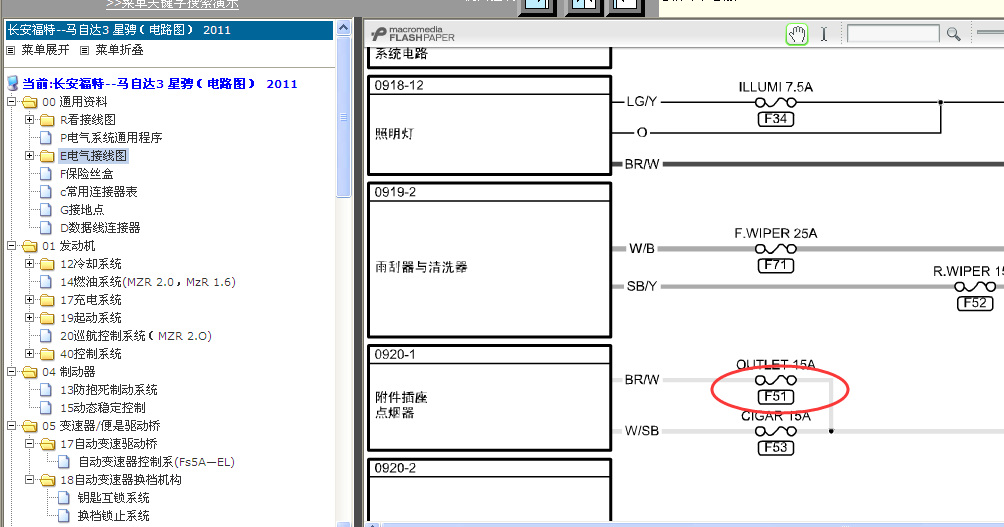Expand the 19起动系统 tree node
The width and height of the screenshot is (1004, 527).
click(x=29, y=317)
